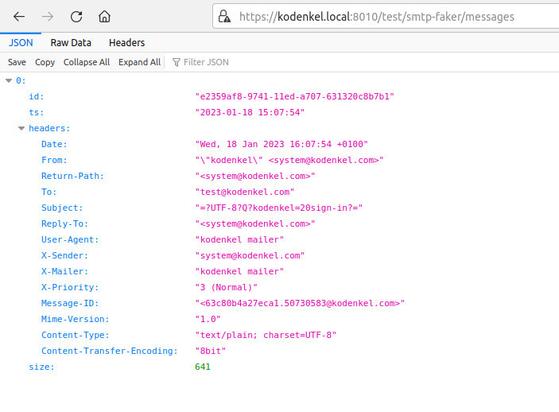Select the "Mime-Version:" header key
Screen dimensions: 559x412
pyautogui.click(x=75, y=319)
